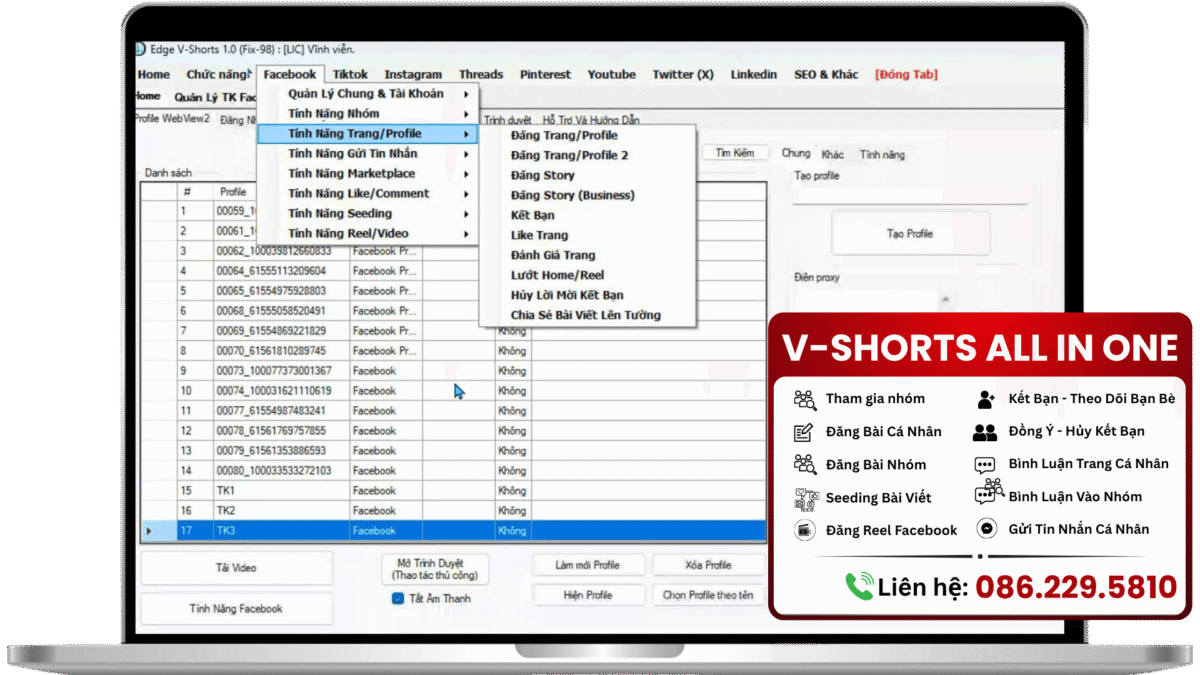1200x675 pixels.
Task: Open the Tiktok menu
Action: point(350,74)
